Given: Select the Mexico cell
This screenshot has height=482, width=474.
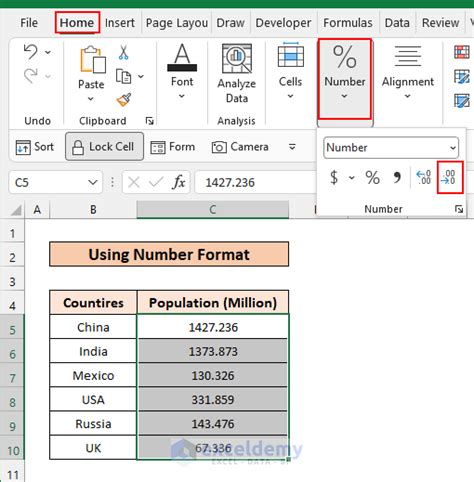Looking at the screenshot, I should [93, 375].
